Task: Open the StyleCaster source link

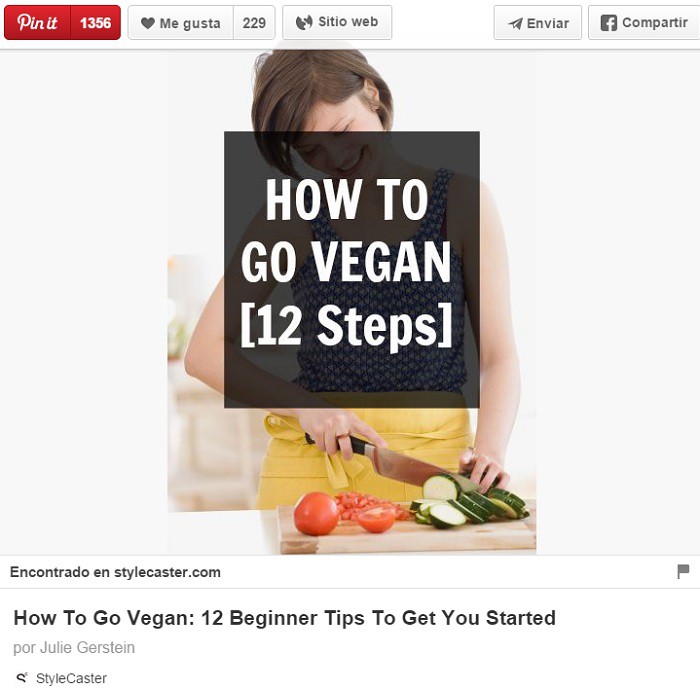Action: (71, 678)
